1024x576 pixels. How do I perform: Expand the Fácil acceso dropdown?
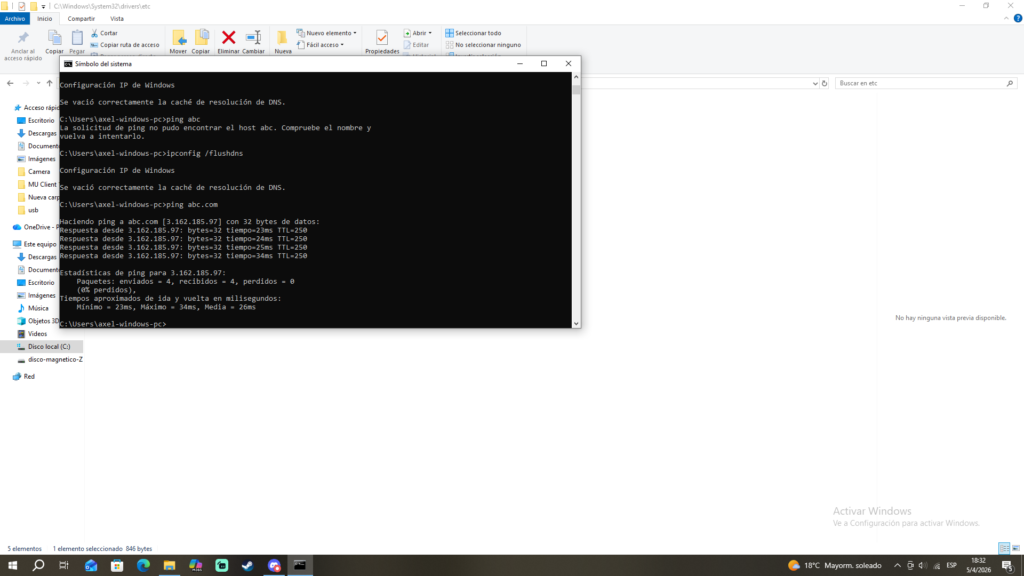322,44
